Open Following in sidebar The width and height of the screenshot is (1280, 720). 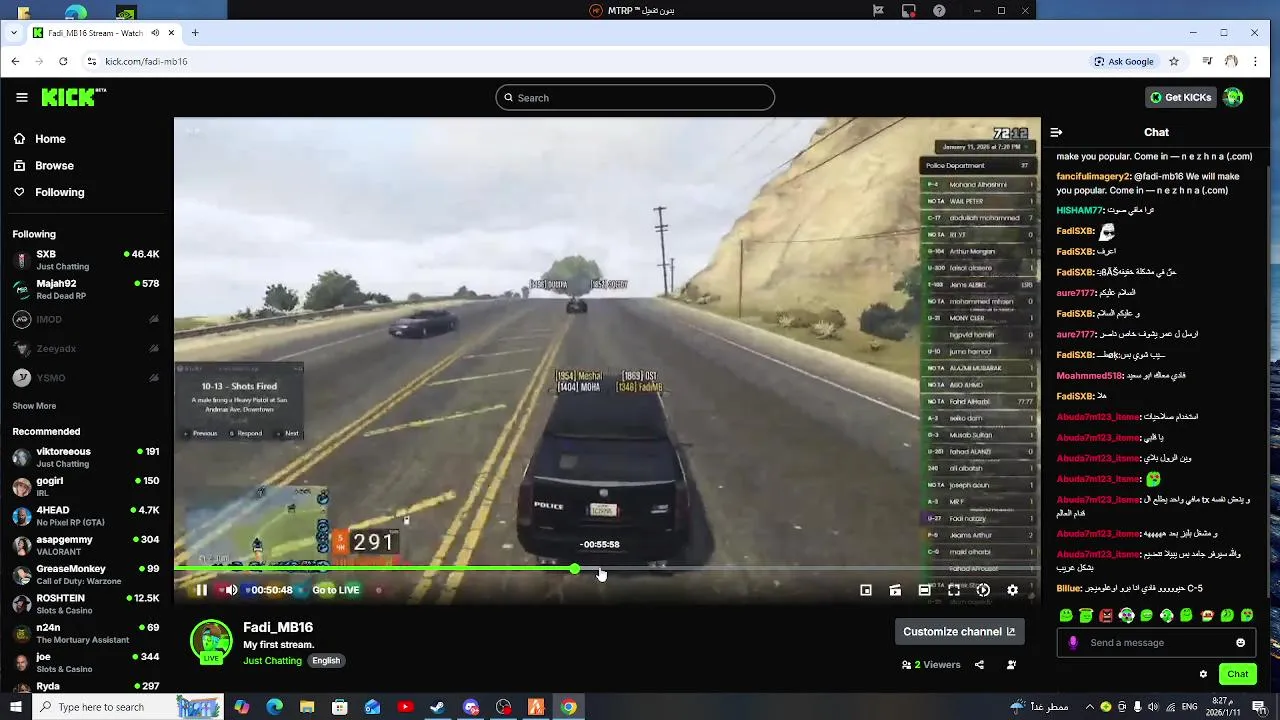(x=49, y=192)
